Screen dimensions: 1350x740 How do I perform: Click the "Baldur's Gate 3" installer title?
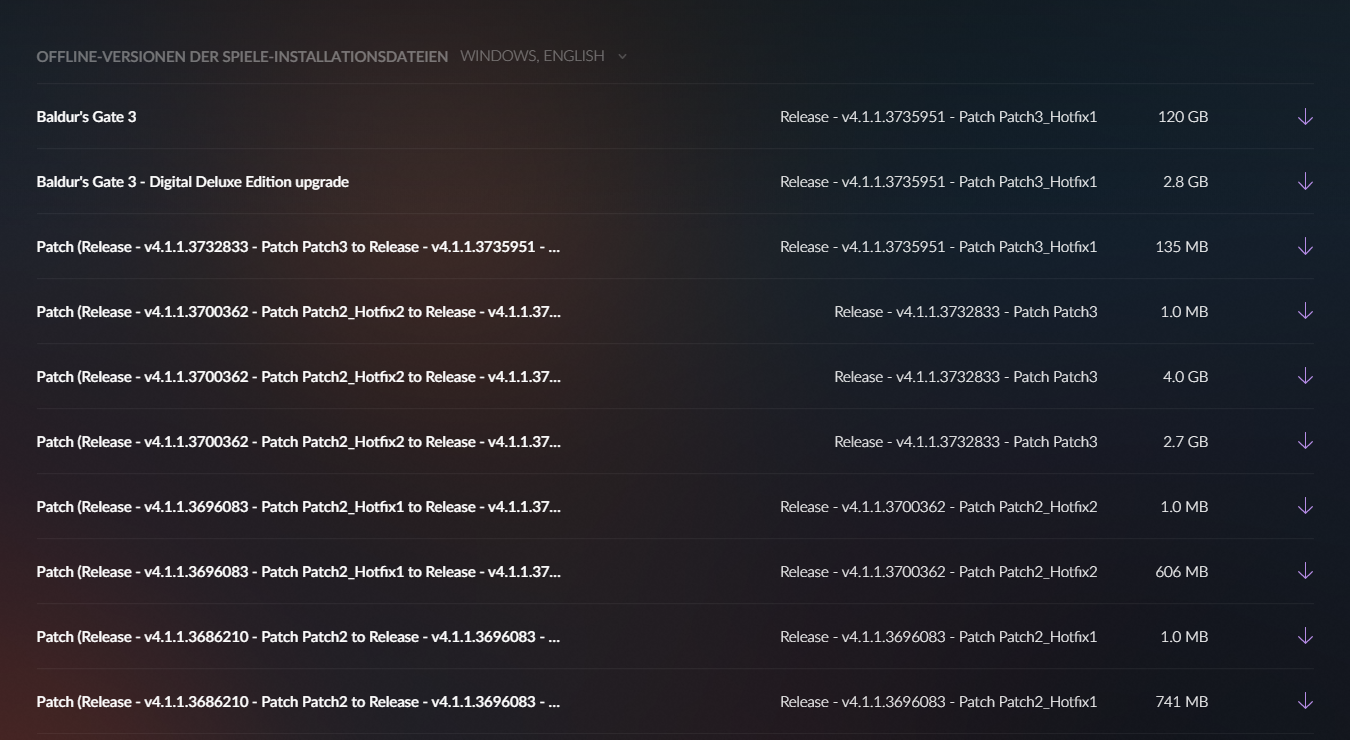point(86,117)
